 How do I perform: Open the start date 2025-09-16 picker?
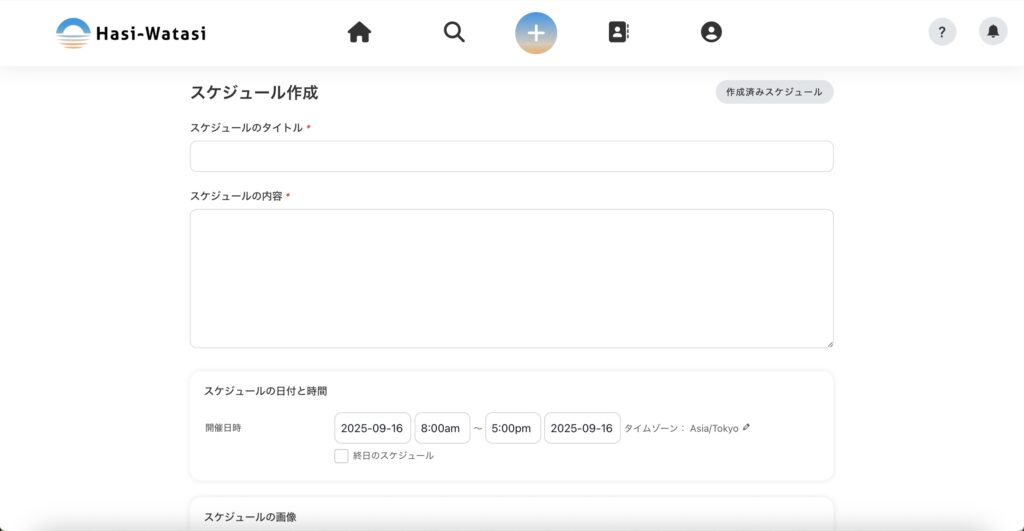coord(372,428)
